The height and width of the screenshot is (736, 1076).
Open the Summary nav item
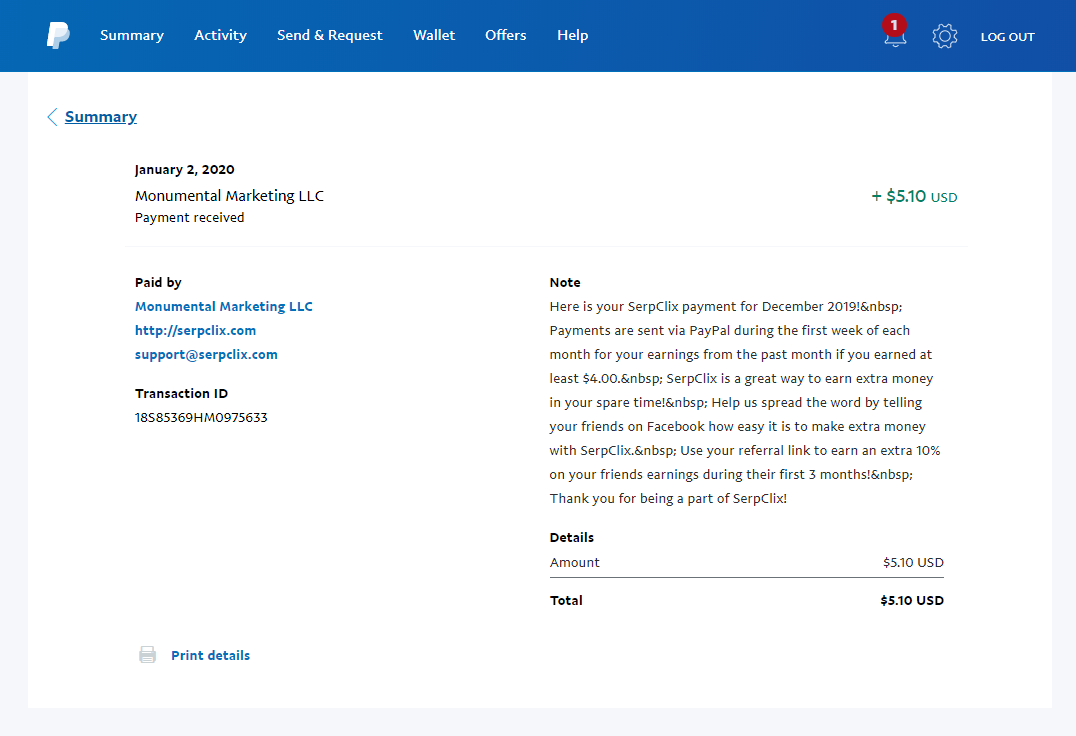coord(132,35)
